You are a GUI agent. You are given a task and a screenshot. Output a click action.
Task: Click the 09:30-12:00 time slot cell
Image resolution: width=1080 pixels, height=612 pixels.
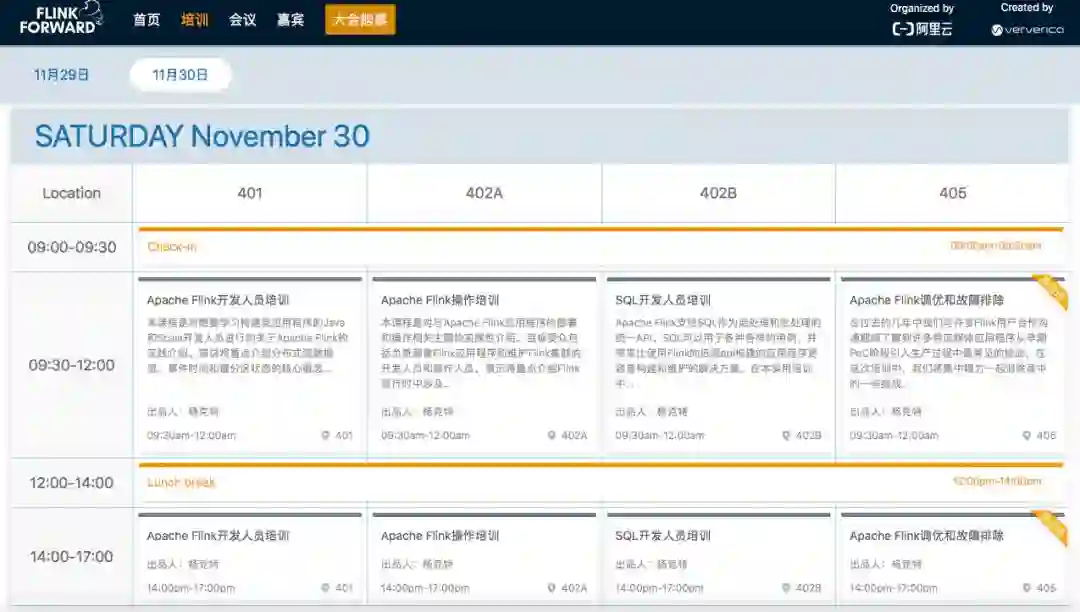(72, 365)
